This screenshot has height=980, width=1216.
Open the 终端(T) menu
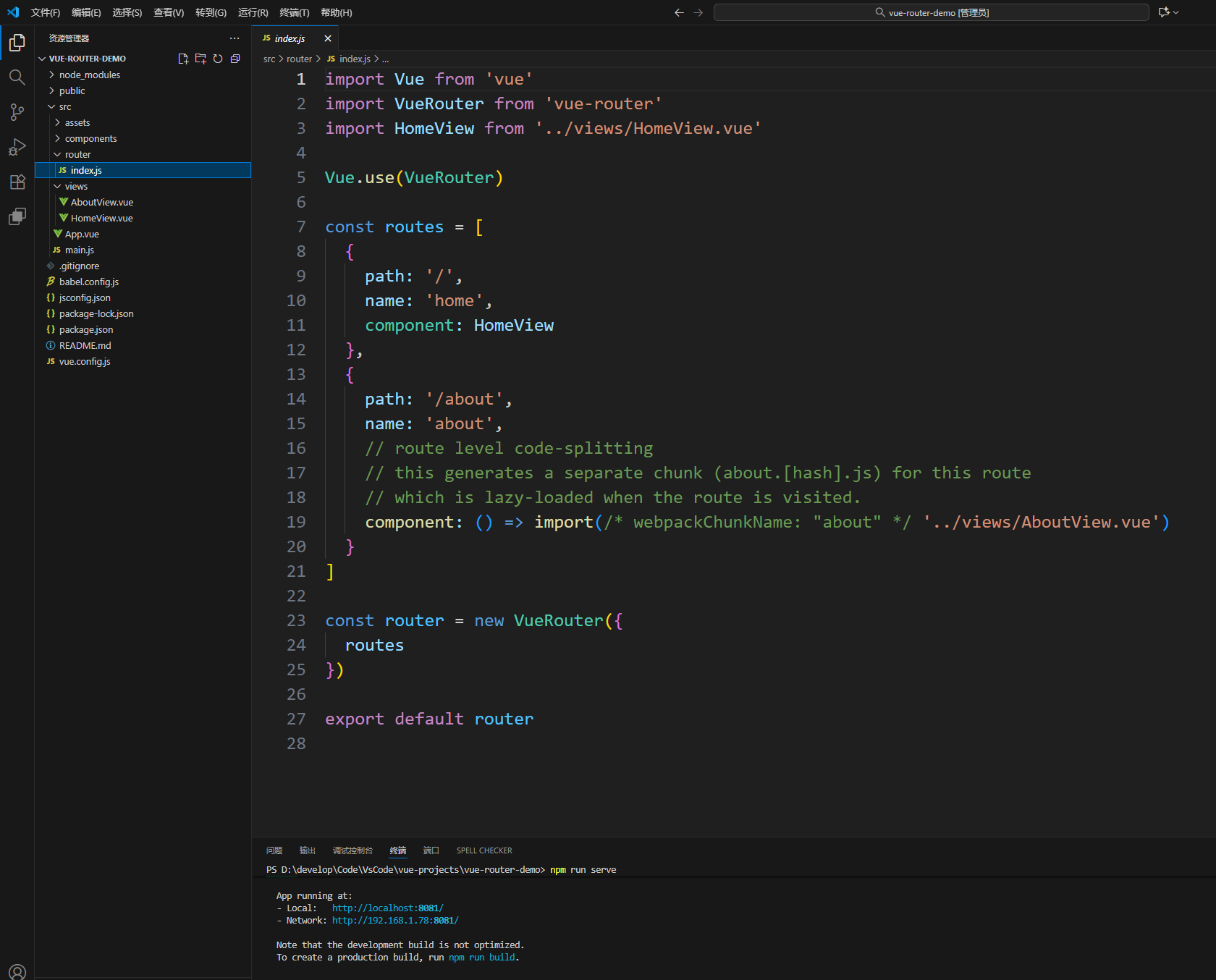point(294,12)
